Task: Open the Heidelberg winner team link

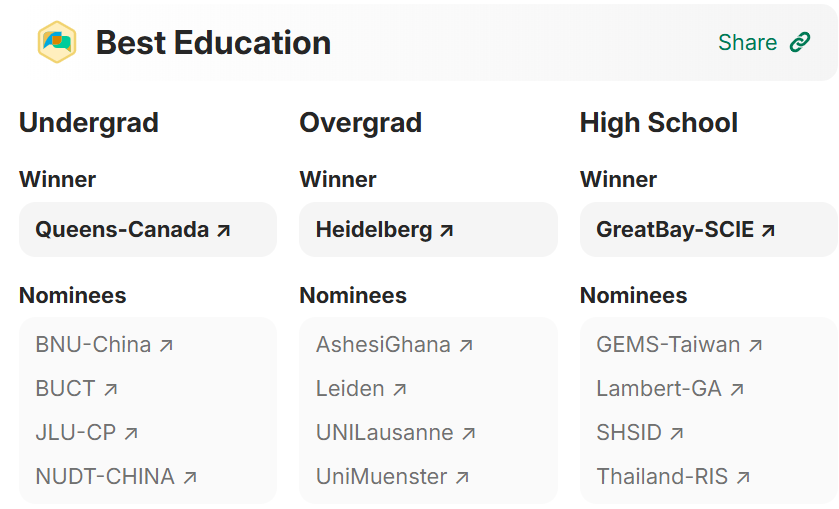Action: coord(374,230)
